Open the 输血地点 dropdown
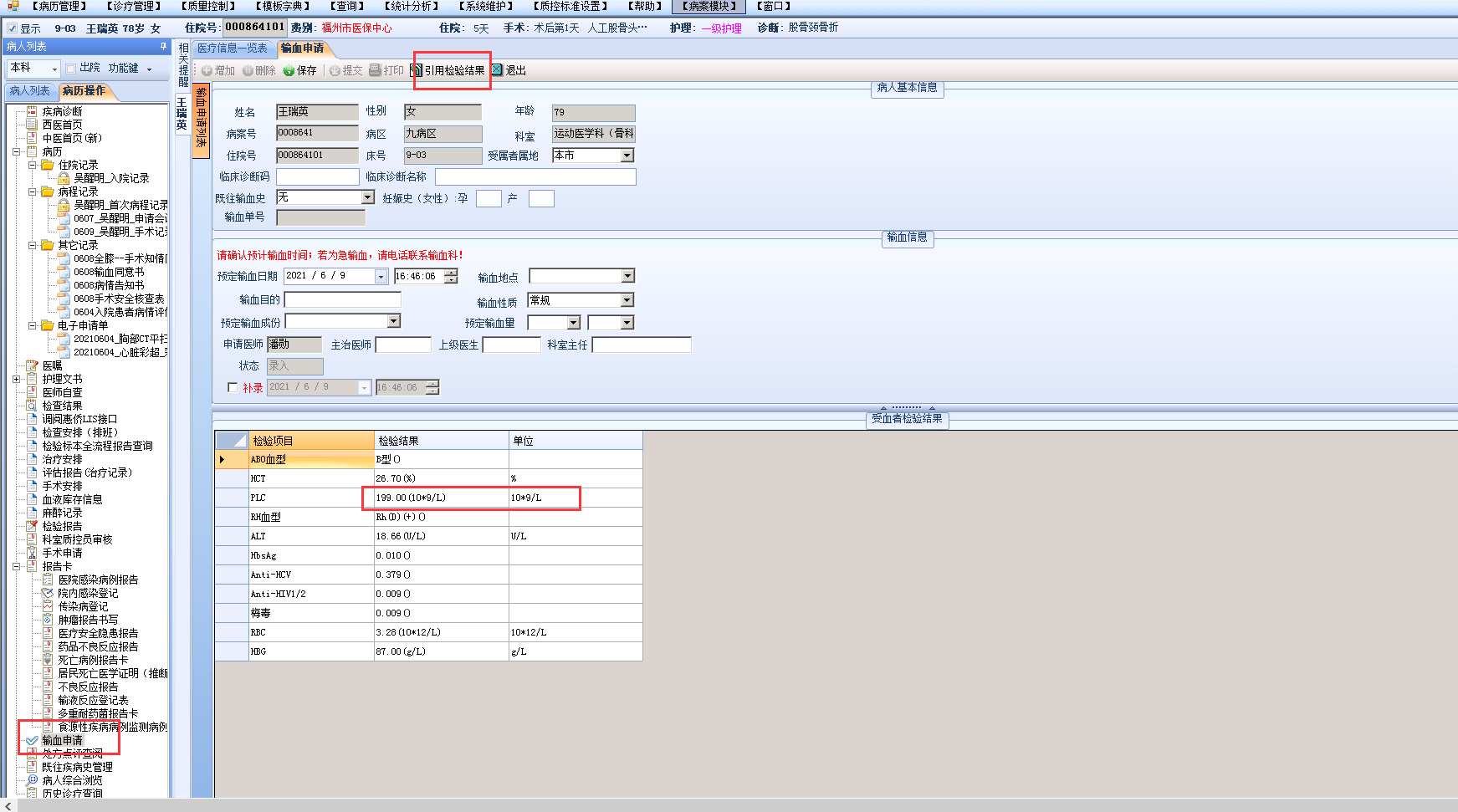This screenshot has height=812, width=1458. tap(628, 276)
